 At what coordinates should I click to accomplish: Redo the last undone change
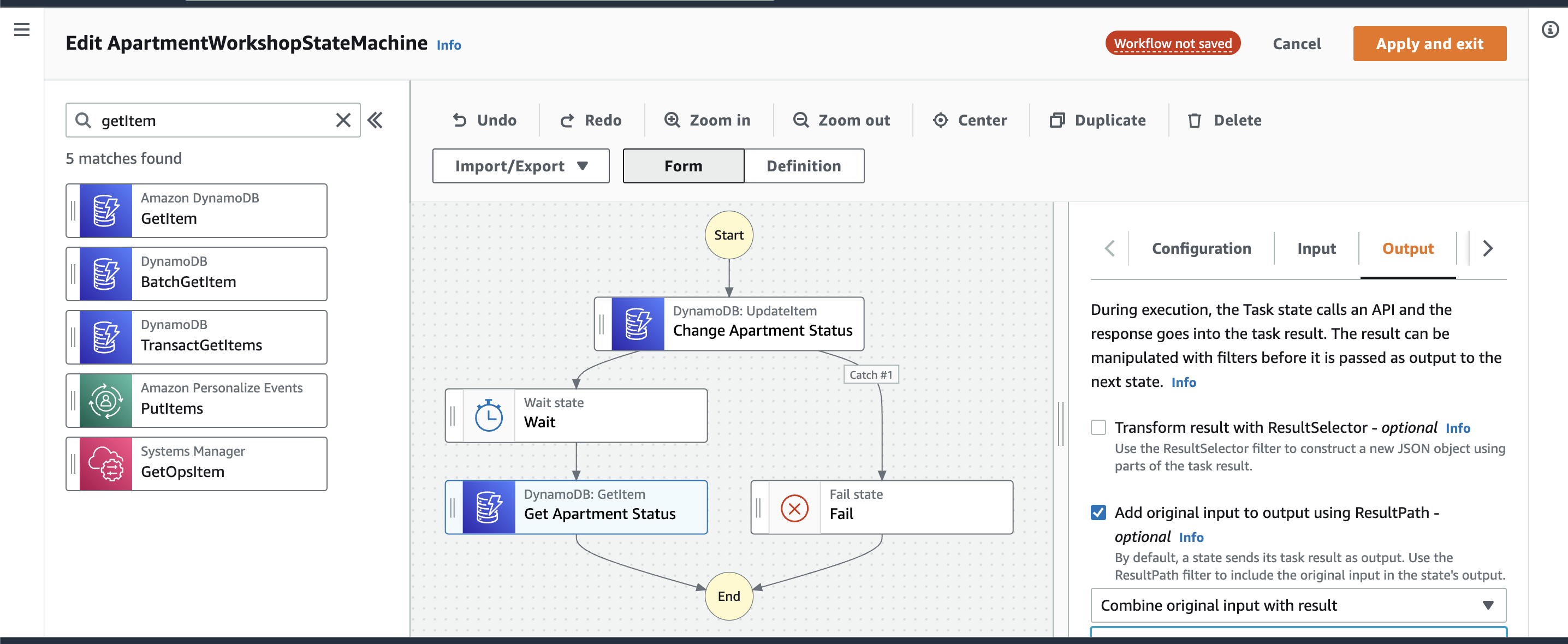[x=591, y=120]
